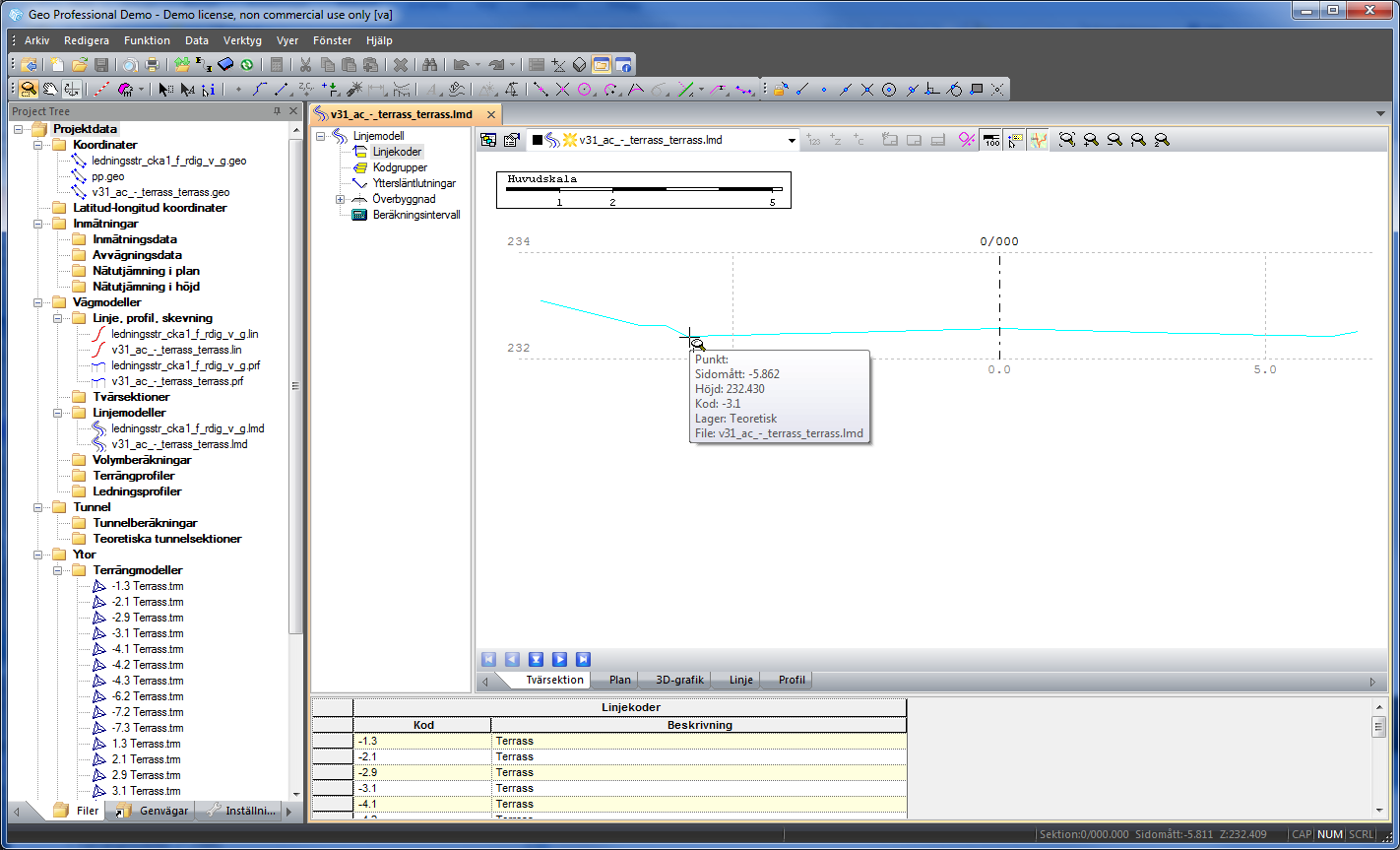Go to the last section with the blue arrow
This screenshot has width=1400, height=850.
point(584,660)
